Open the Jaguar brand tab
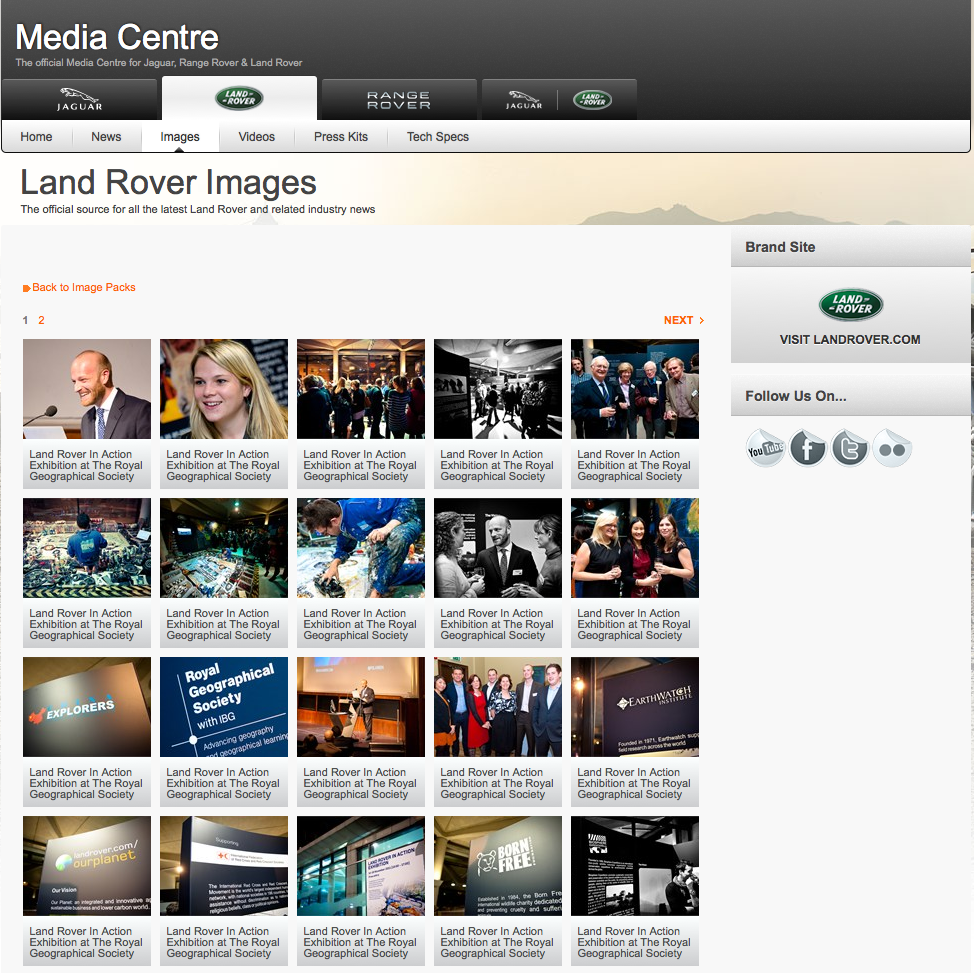The width and height of the screenshot is (974, 973). (80, 99)
